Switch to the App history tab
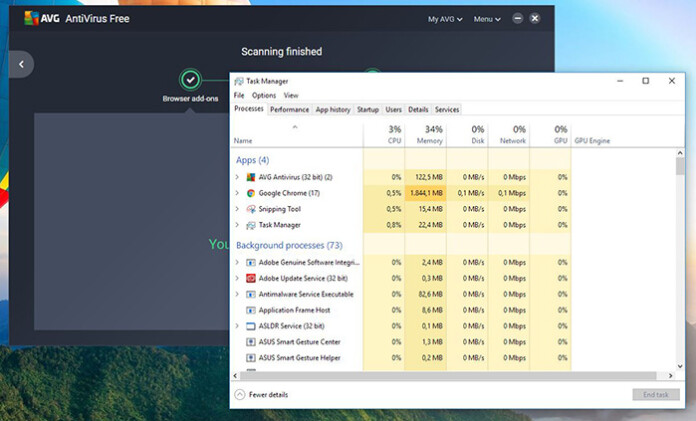The image size is (696, 421). click(333, 110)
